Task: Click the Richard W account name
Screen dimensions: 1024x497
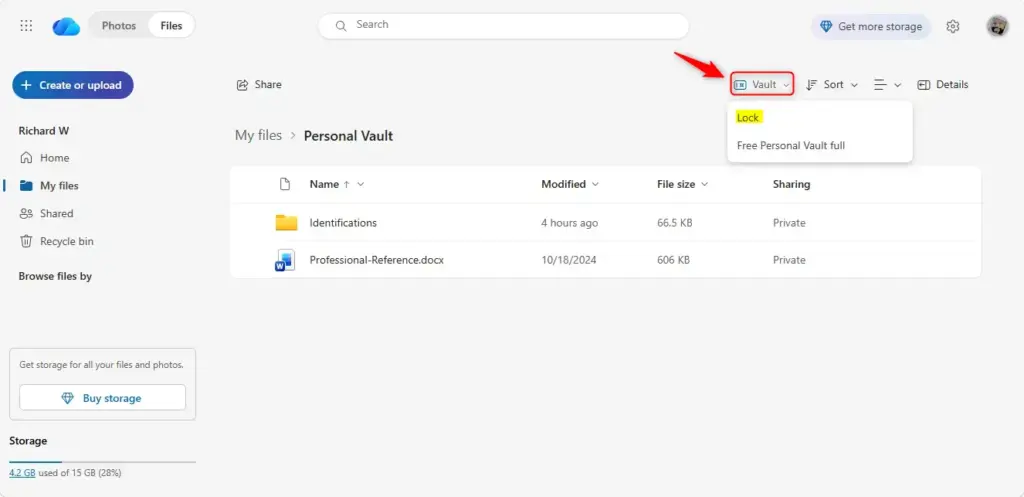Action: click(44, 131)
